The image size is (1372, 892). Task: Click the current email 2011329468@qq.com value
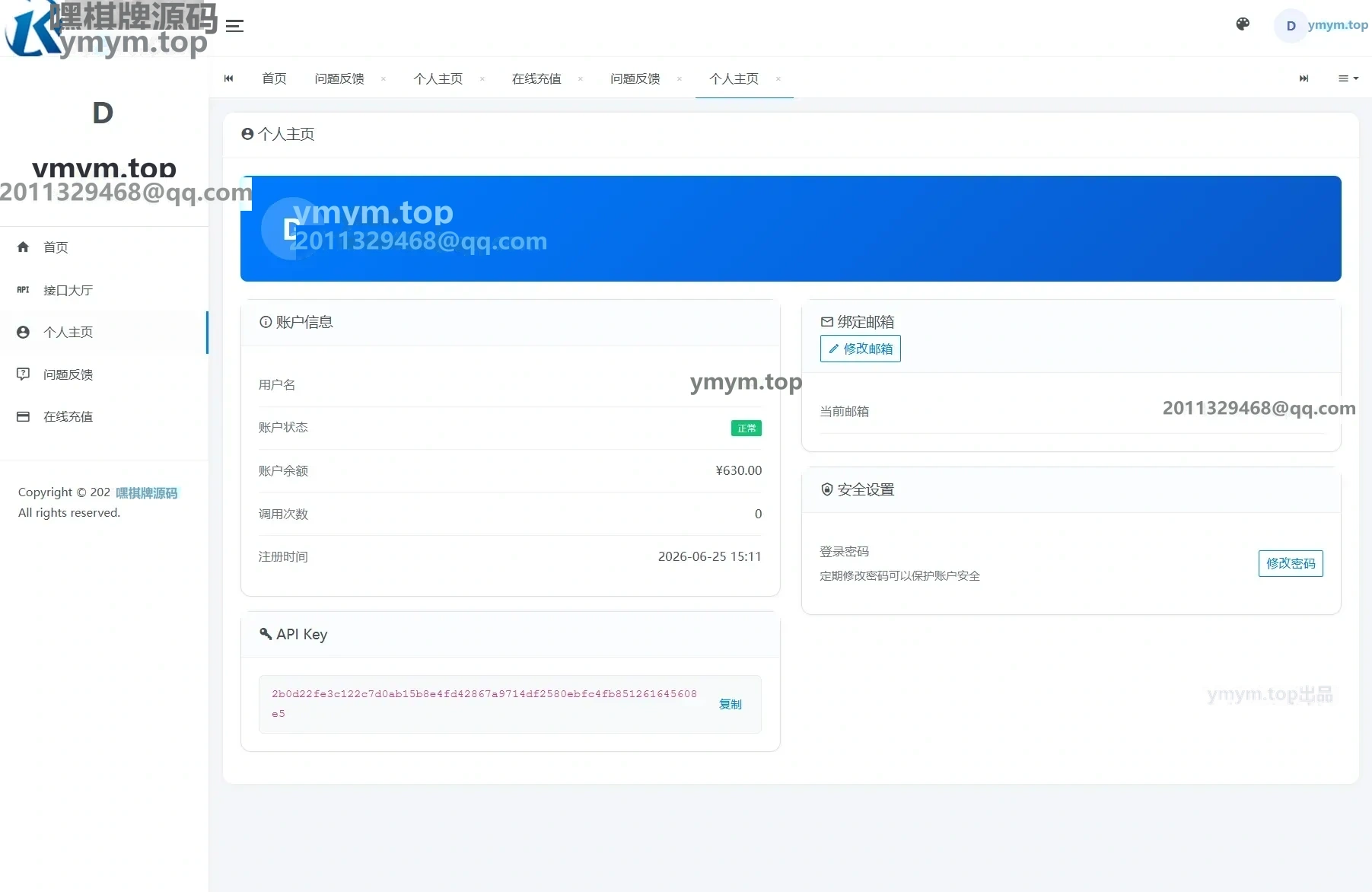[1259, 409]
